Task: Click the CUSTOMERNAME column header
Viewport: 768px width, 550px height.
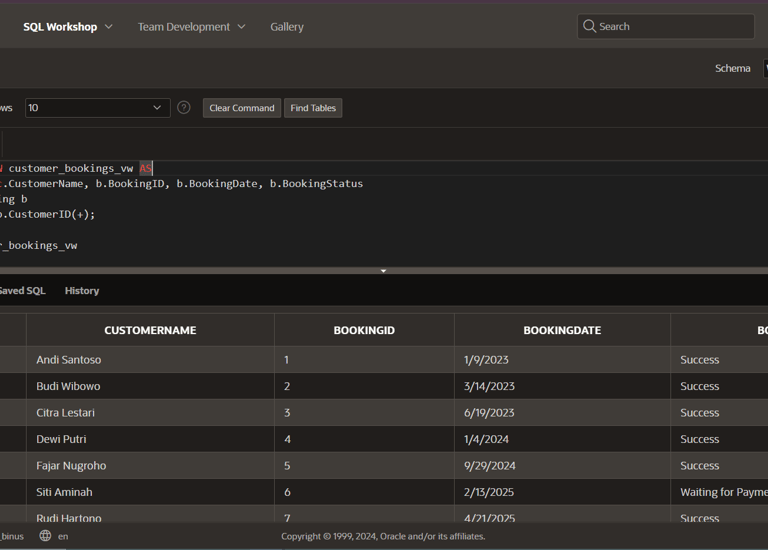Action: click(150, 331)
